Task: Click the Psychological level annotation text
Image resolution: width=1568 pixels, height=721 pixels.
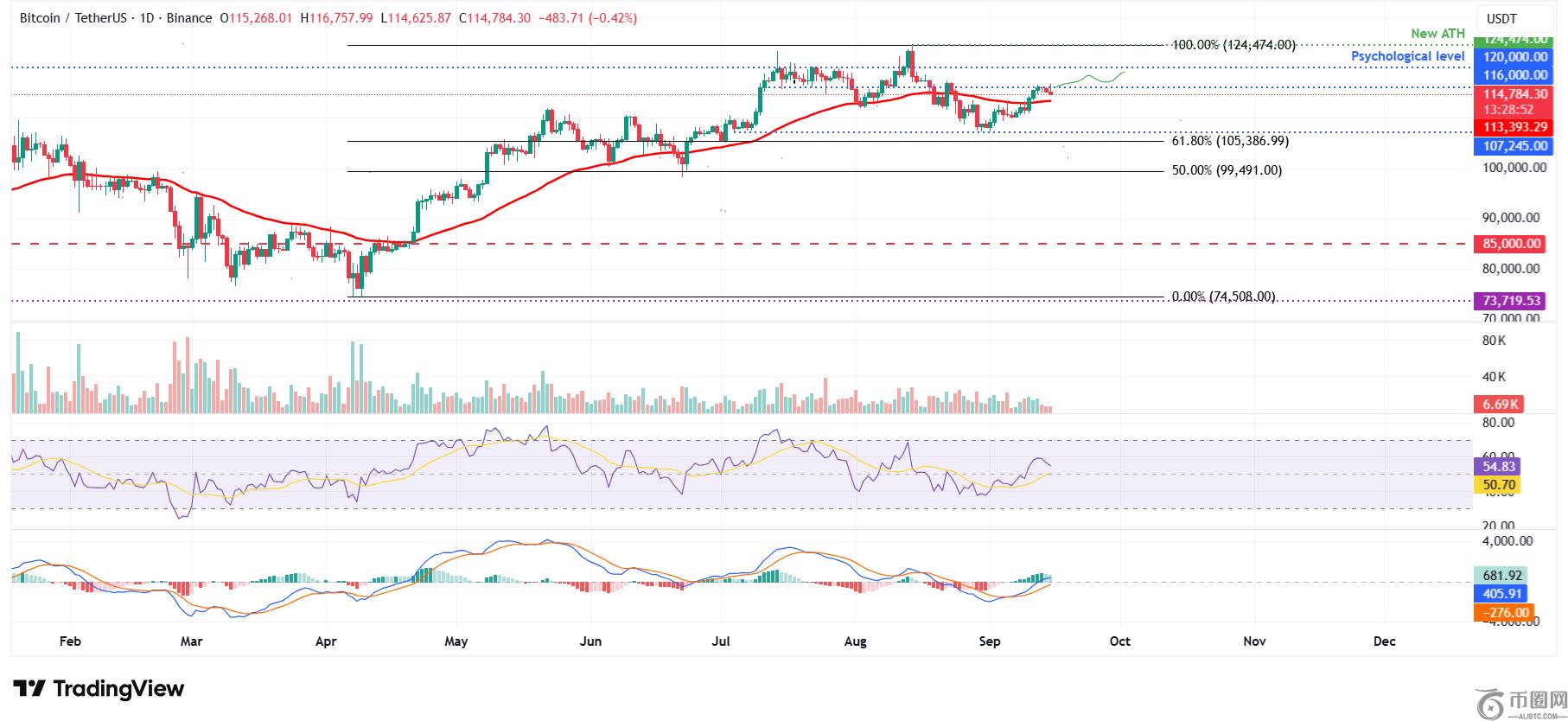Action: (1407, 56)
